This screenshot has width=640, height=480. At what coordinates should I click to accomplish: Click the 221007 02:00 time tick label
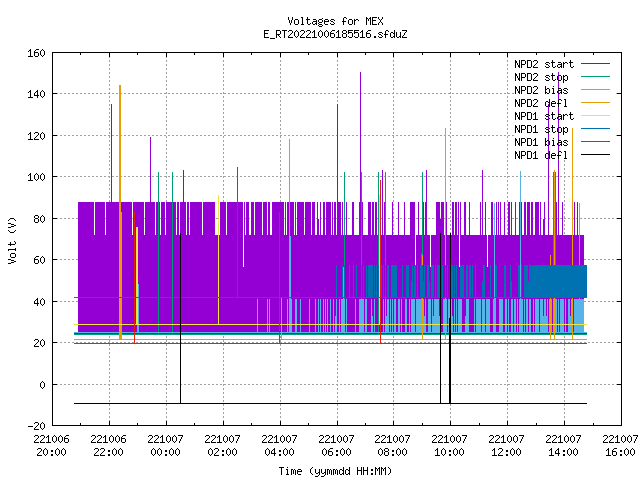click(222, 446)
